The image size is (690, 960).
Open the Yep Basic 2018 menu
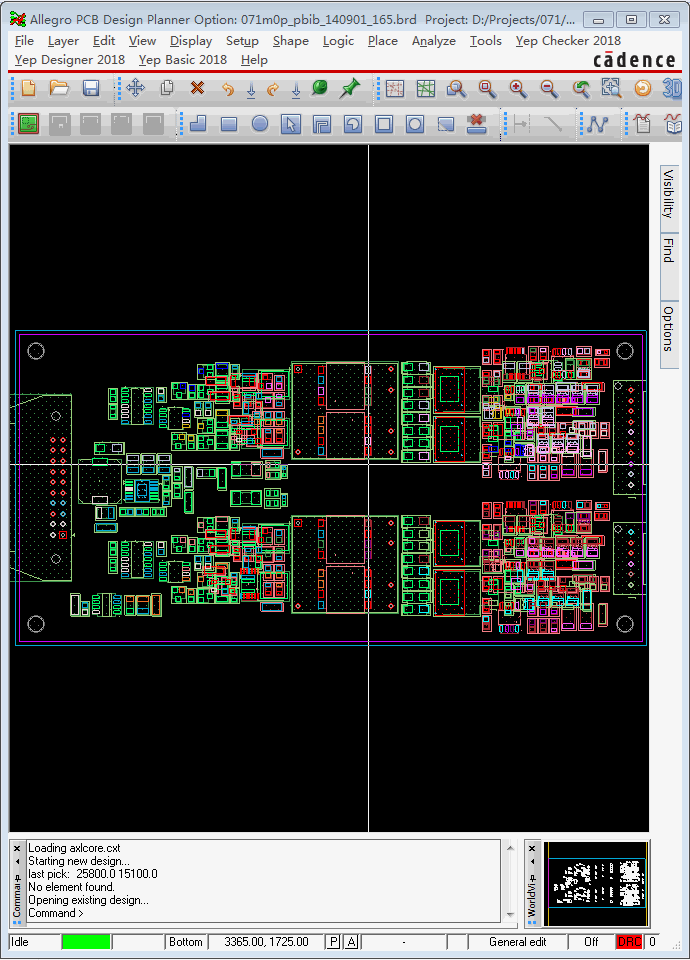pyautogui.click(x=182, y=60)
